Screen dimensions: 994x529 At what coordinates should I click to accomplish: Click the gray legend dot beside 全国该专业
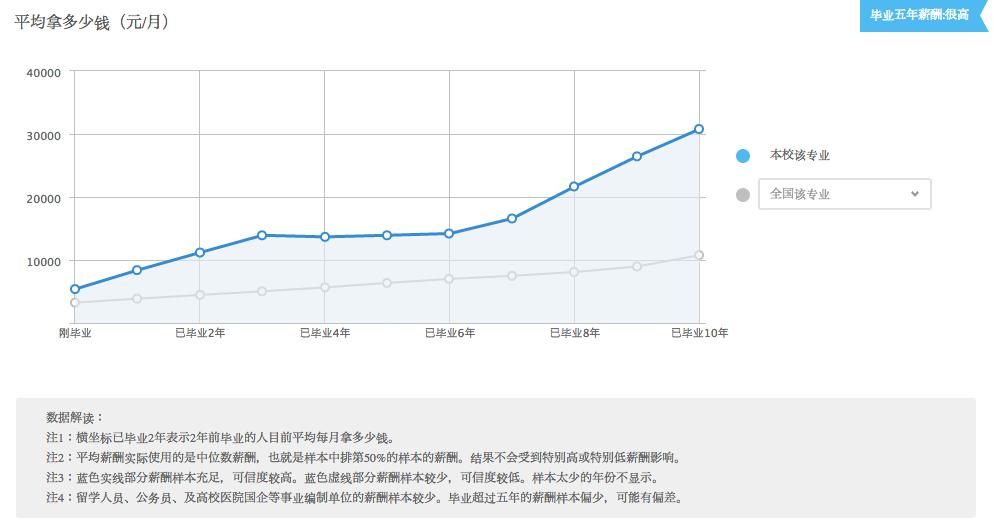[742, 195]
